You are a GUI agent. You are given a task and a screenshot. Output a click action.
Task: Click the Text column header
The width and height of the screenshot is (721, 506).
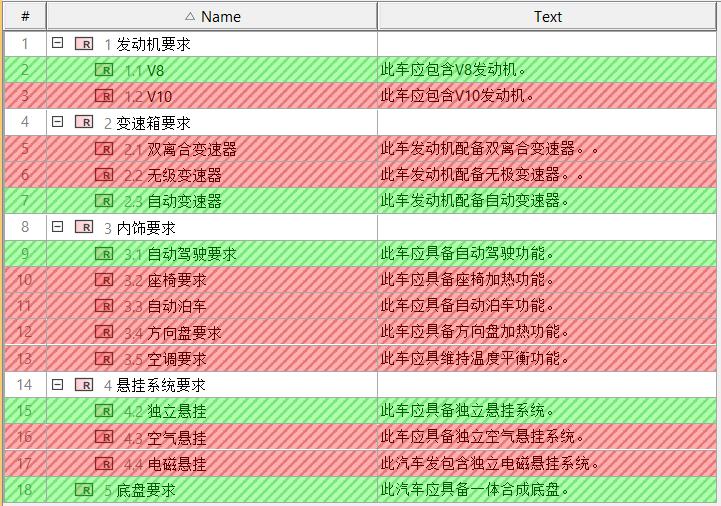pos(547,16)
